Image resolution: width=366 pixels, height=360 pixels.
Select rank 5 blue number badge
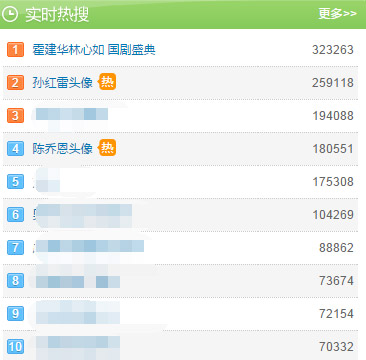click(15, 182)
